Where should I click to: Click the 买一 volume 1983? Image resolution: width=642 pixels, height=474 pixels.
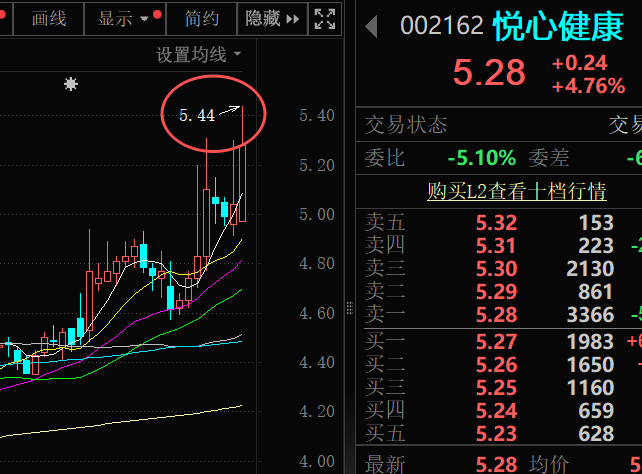(590, 342)
